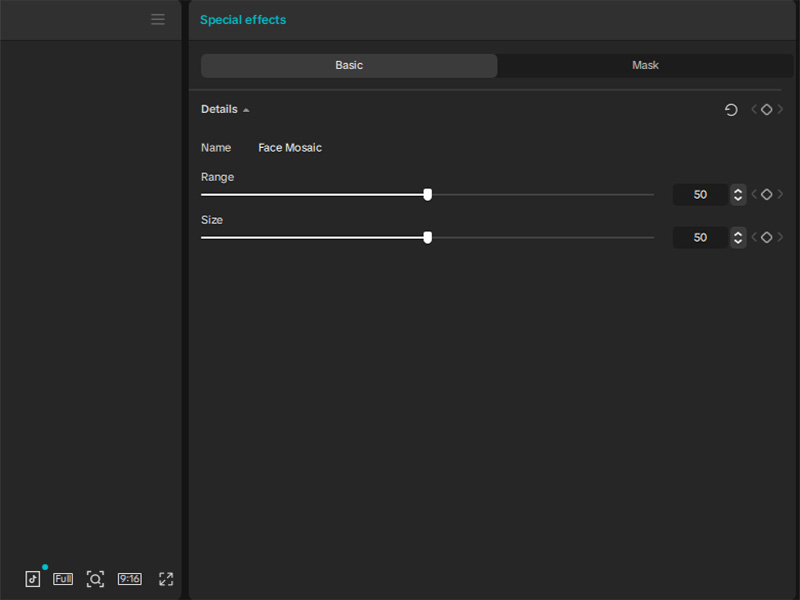Viewport: 800px width, 600px height.
Task: Go to next Size keyframe
Action: point(780,237)
